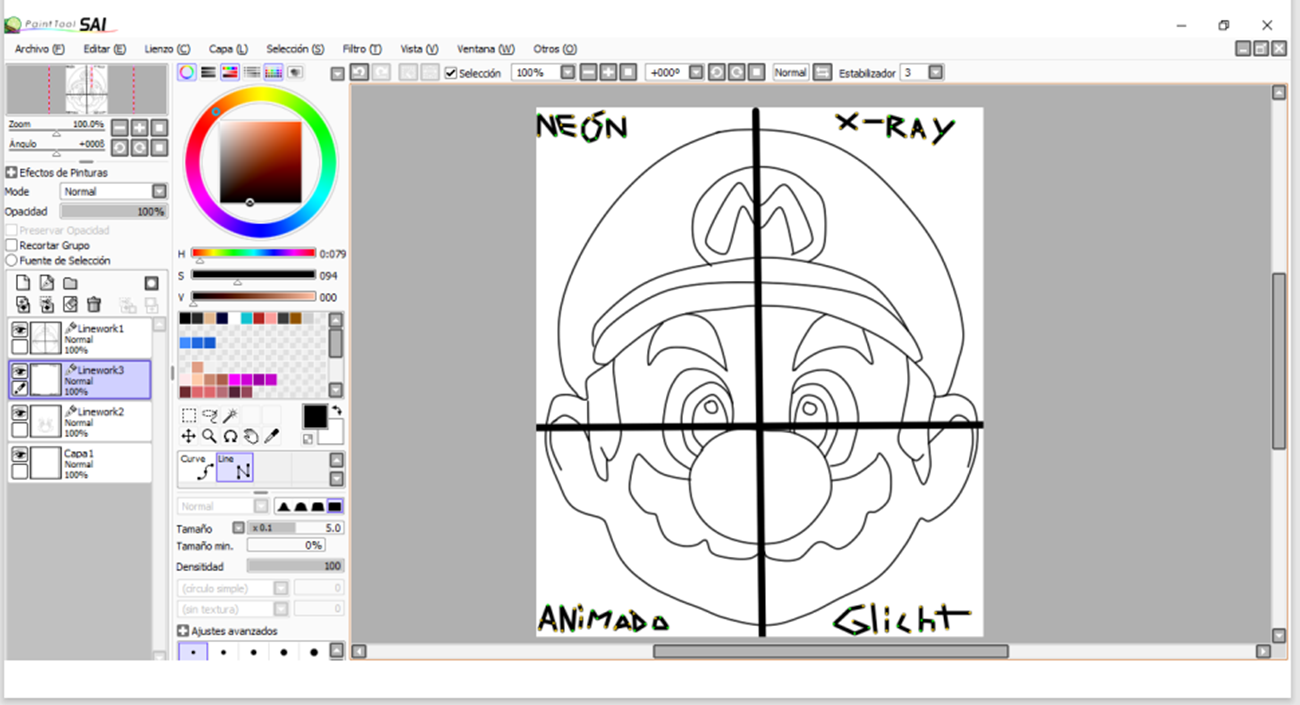Screen dimensions: 1300x705
Task: Open the Tamaño size multiplier dropdown
Action: 238,528
